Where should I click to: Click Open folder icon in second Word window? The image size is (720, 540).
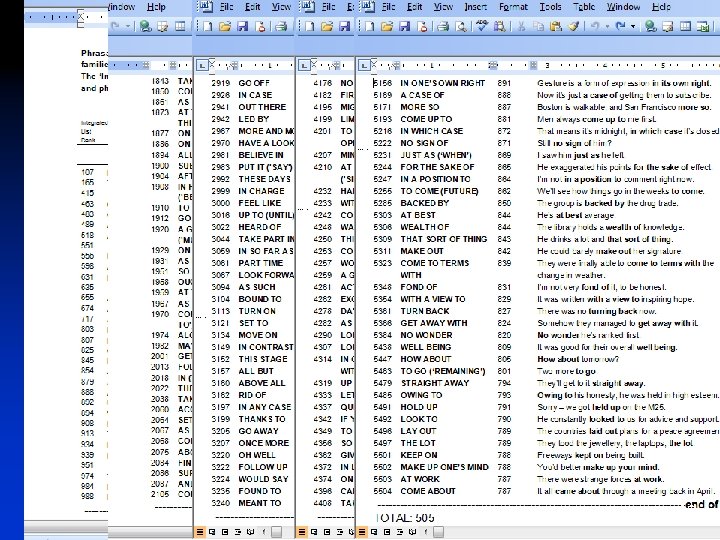225,27
